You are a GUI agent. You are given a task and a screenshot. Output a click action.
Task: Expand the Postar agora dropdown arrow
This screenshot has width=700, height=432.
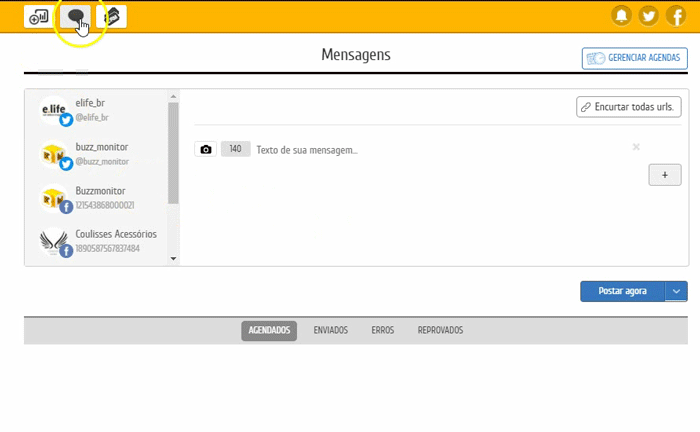pos(677,291)
